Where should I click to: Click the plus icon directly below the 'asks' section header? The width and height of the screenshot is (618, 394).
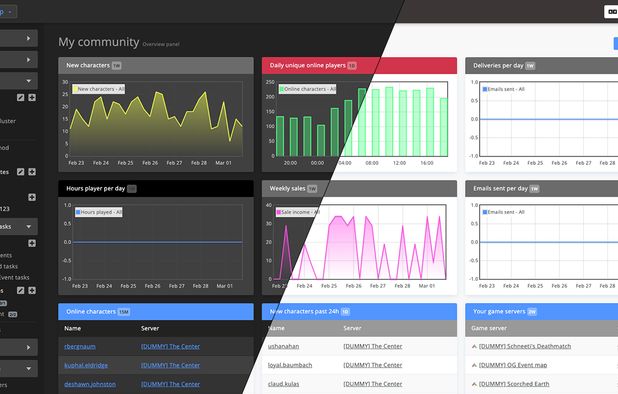point(32,243)
